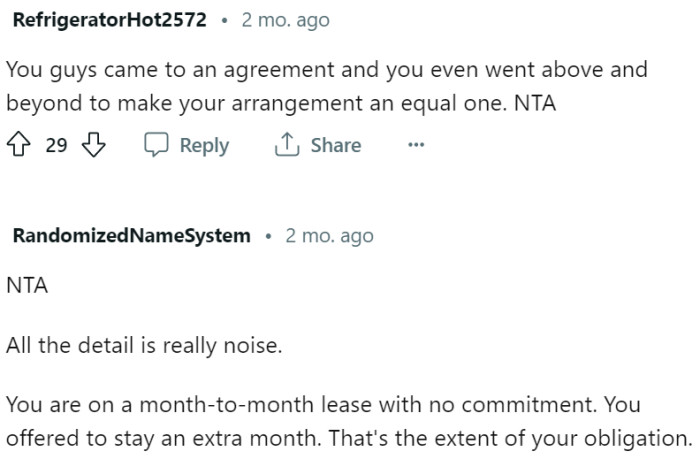Image resolution: width=700 pixels, height=459 pixels.
Task: Click the line starting "offered to stay an extra month"
Action: 348,438
